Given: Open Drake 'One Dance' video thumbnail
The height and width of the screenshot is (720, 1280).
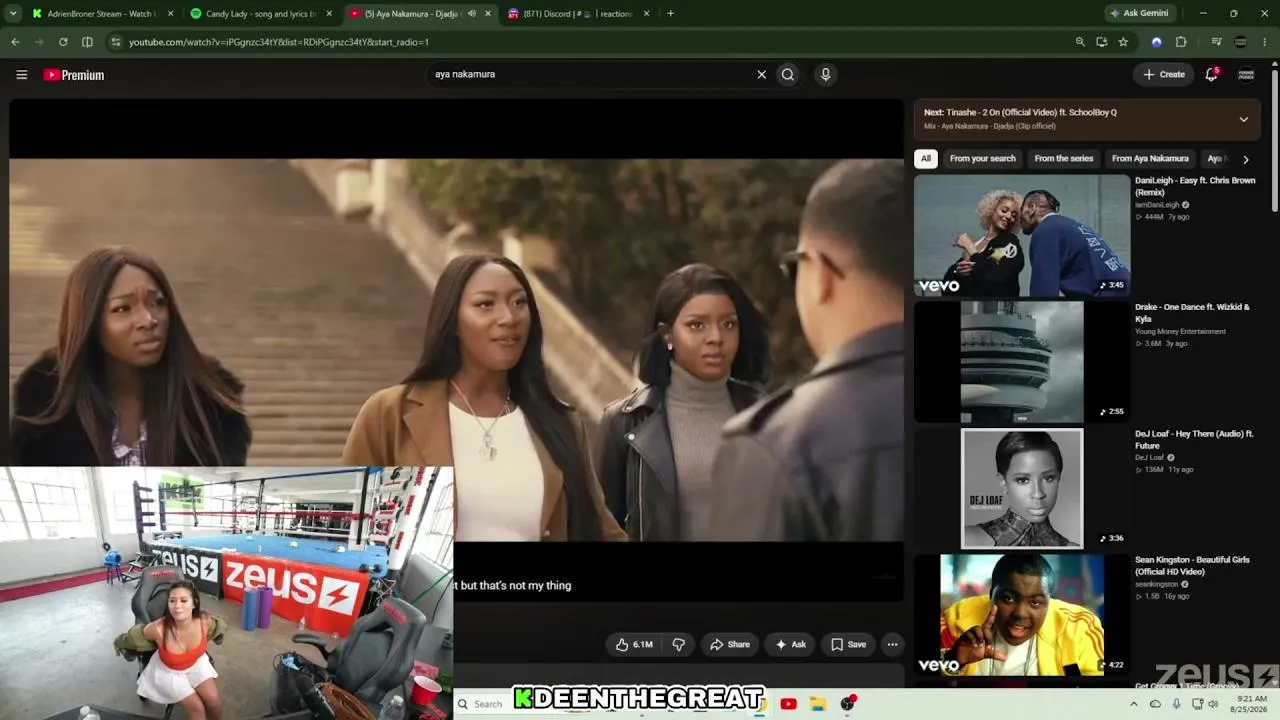Looking at the screenshot, I should (1022, 362).
